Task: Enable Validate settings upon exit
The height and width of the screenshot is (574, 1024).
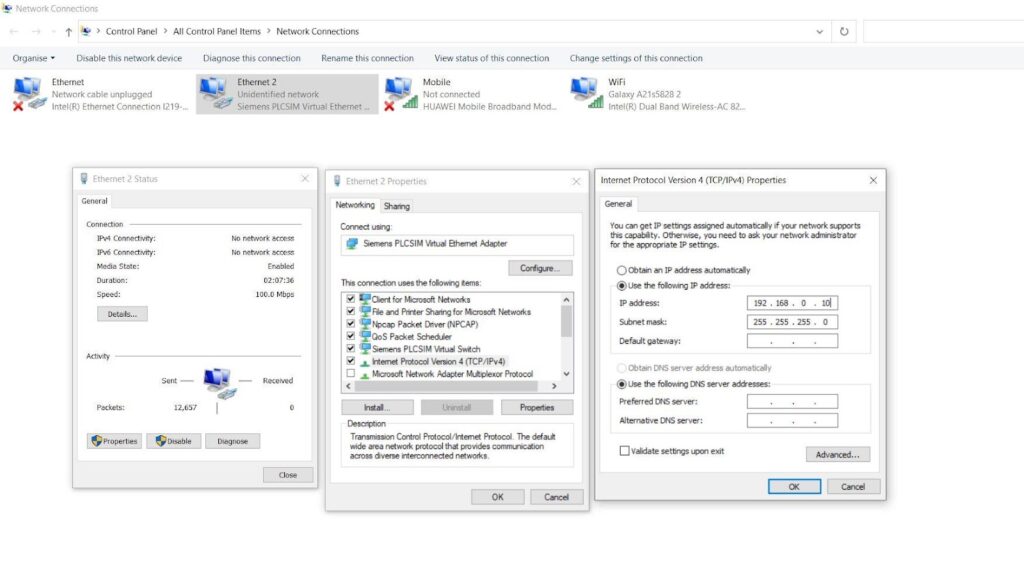Action: [624, 451]
